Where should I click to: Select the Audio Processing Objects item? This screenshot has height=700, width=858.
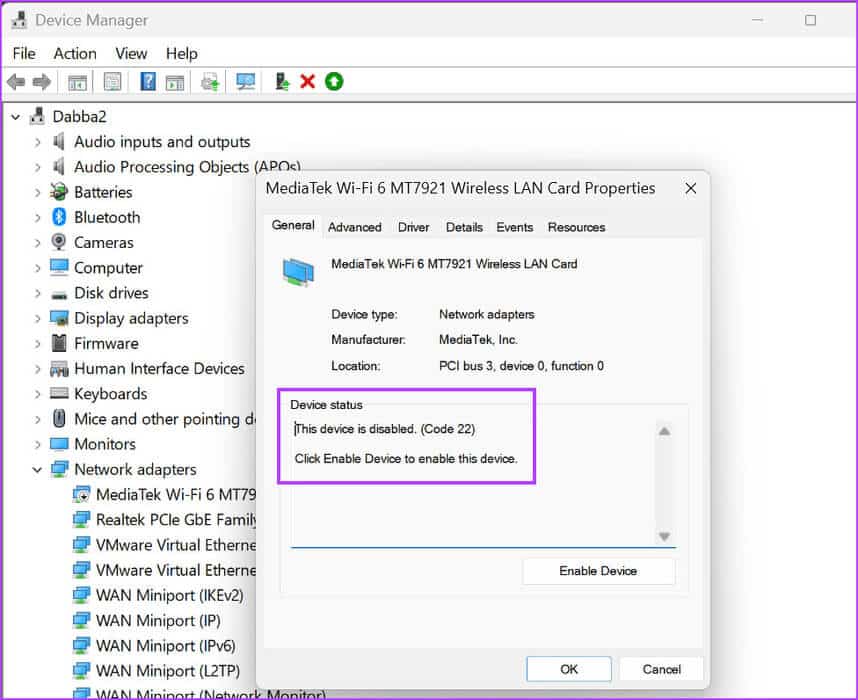[x=187, y=167]
